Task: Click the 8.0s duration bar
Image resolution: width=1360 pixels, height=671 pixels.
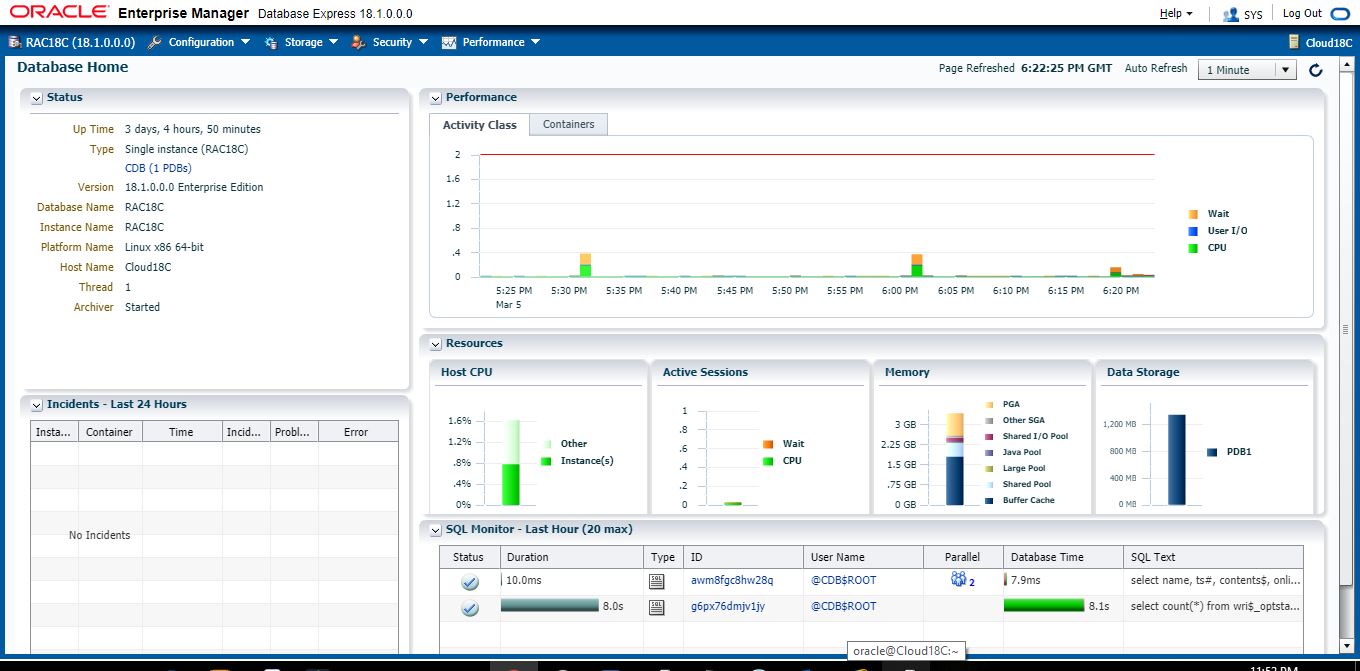Action: [549, 606]
